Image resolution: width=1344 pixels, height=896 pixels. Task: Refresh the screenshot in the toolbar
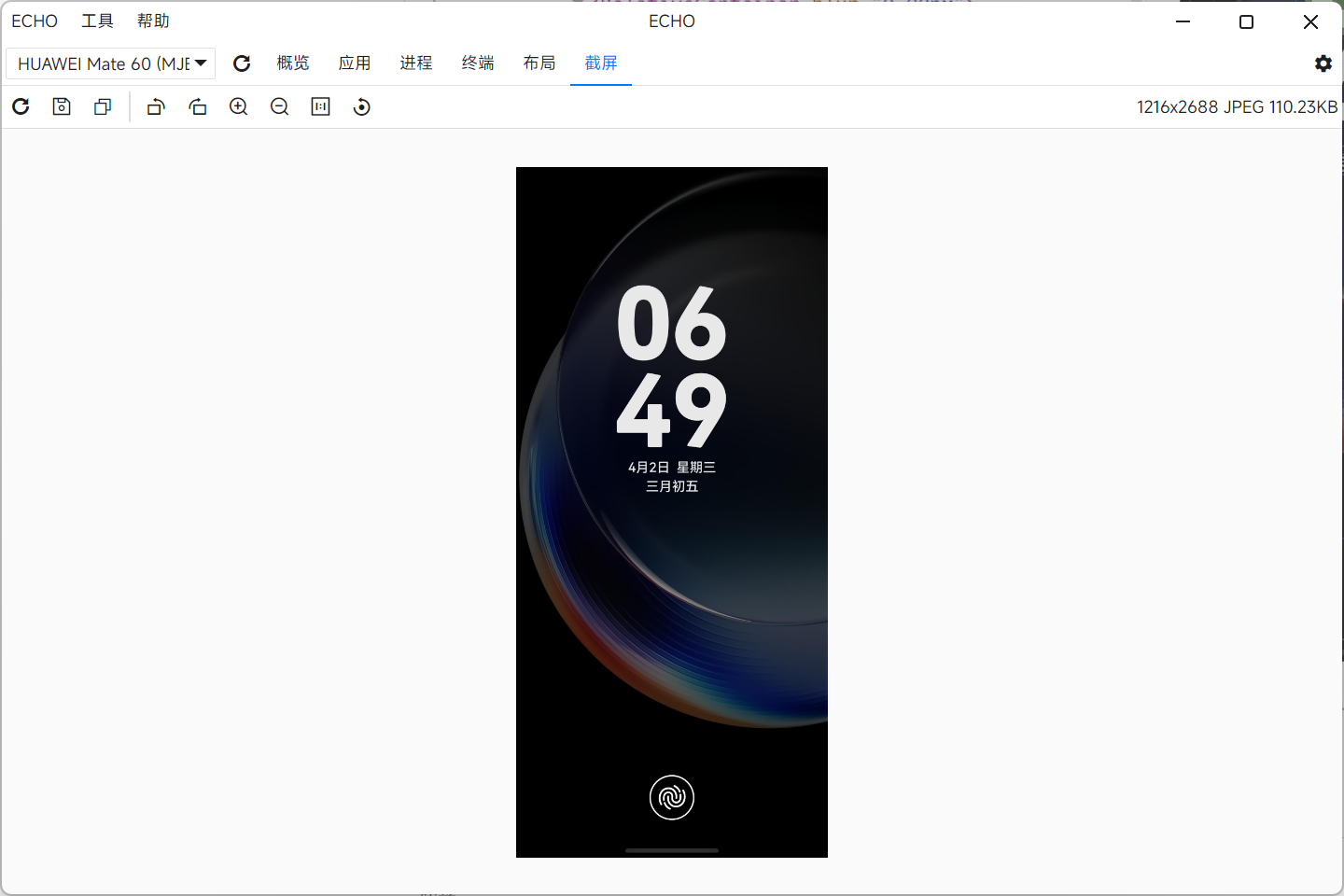(x=21, y=107)
